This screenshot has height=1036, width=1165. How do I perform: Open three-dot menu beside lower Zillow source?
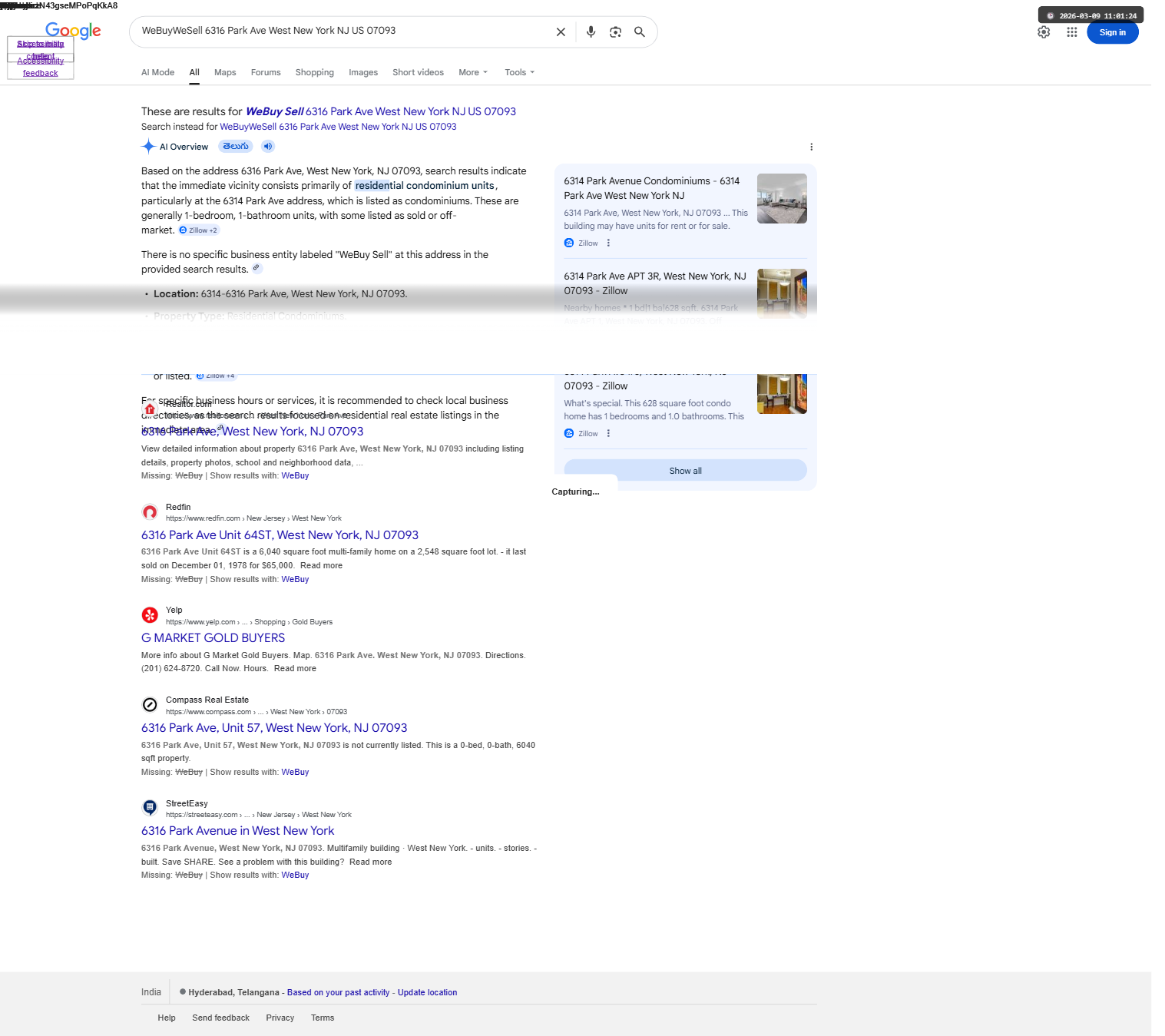pos(608,433)
